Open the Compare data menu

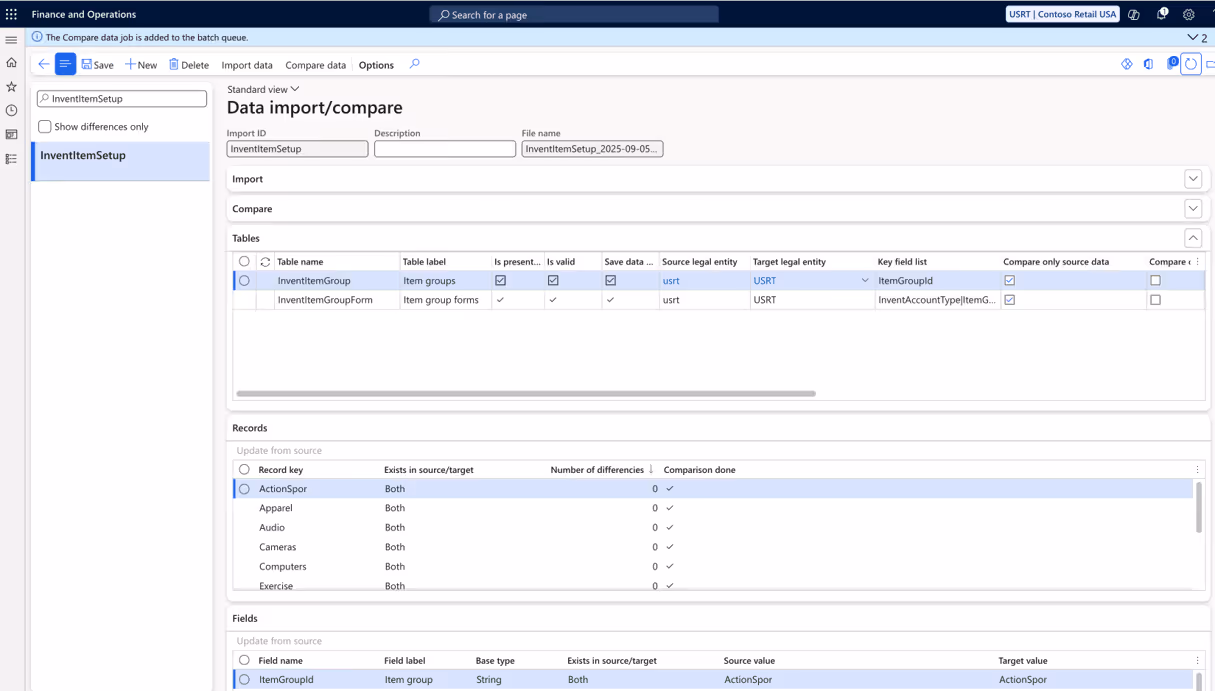pyautogui.click(x=315, y=65)
